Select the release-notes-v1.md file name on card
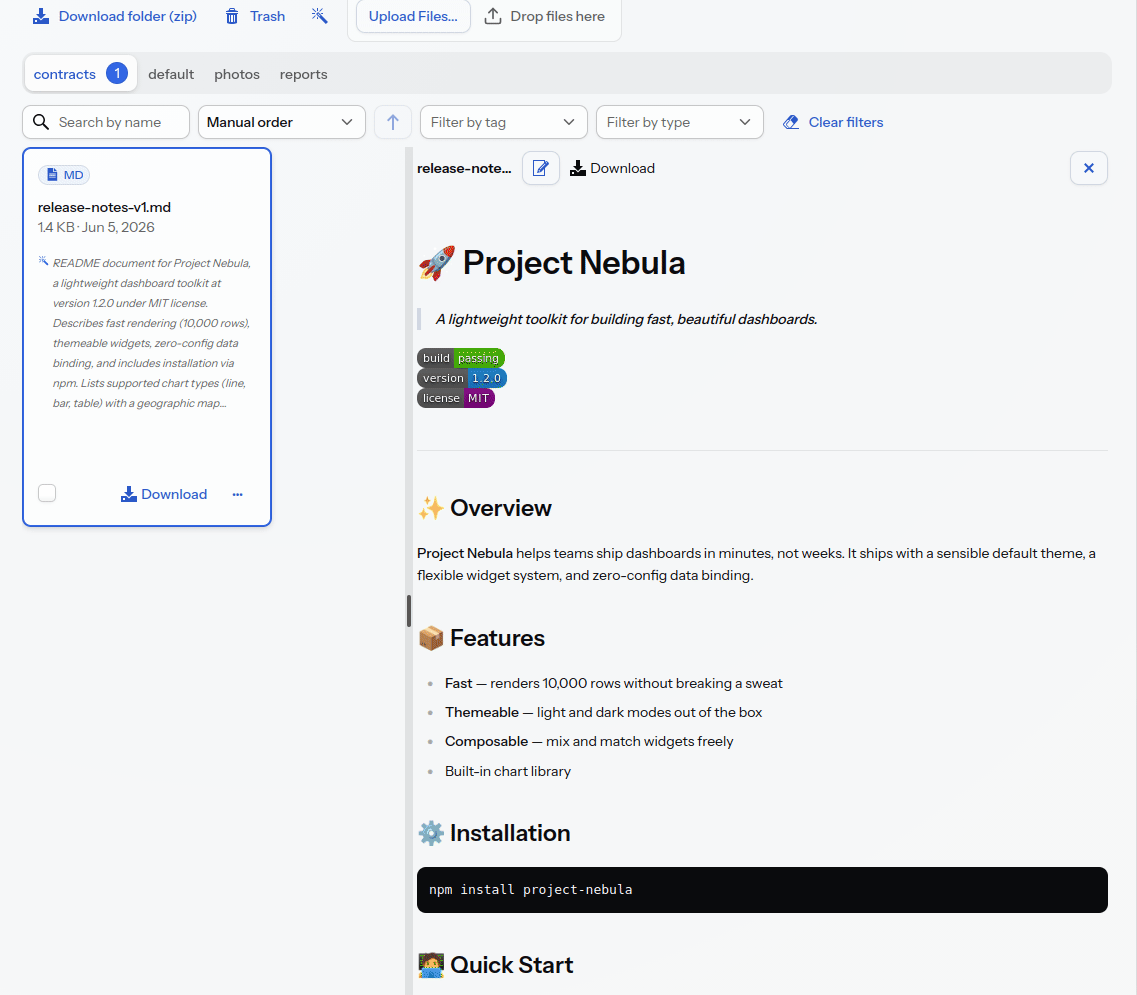This screenshot has width=1137, height=995. 104,207
